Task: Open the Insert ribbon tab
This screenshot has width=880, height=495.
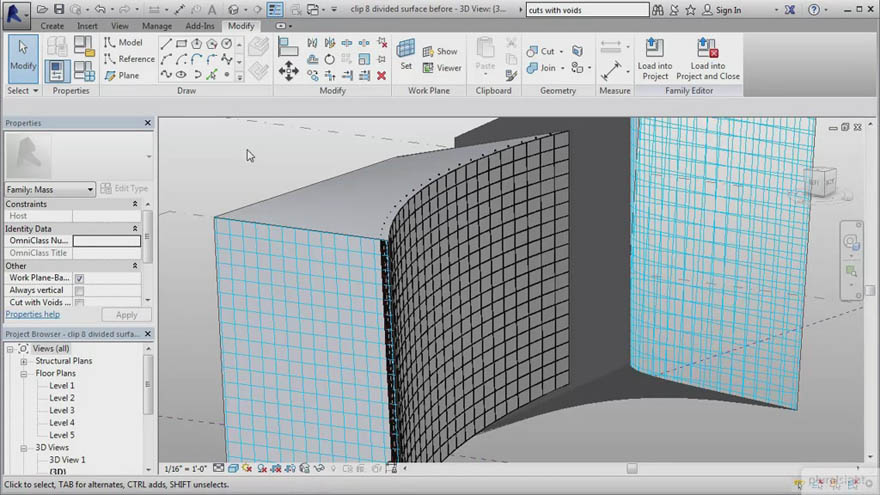Action: point(87,26)
